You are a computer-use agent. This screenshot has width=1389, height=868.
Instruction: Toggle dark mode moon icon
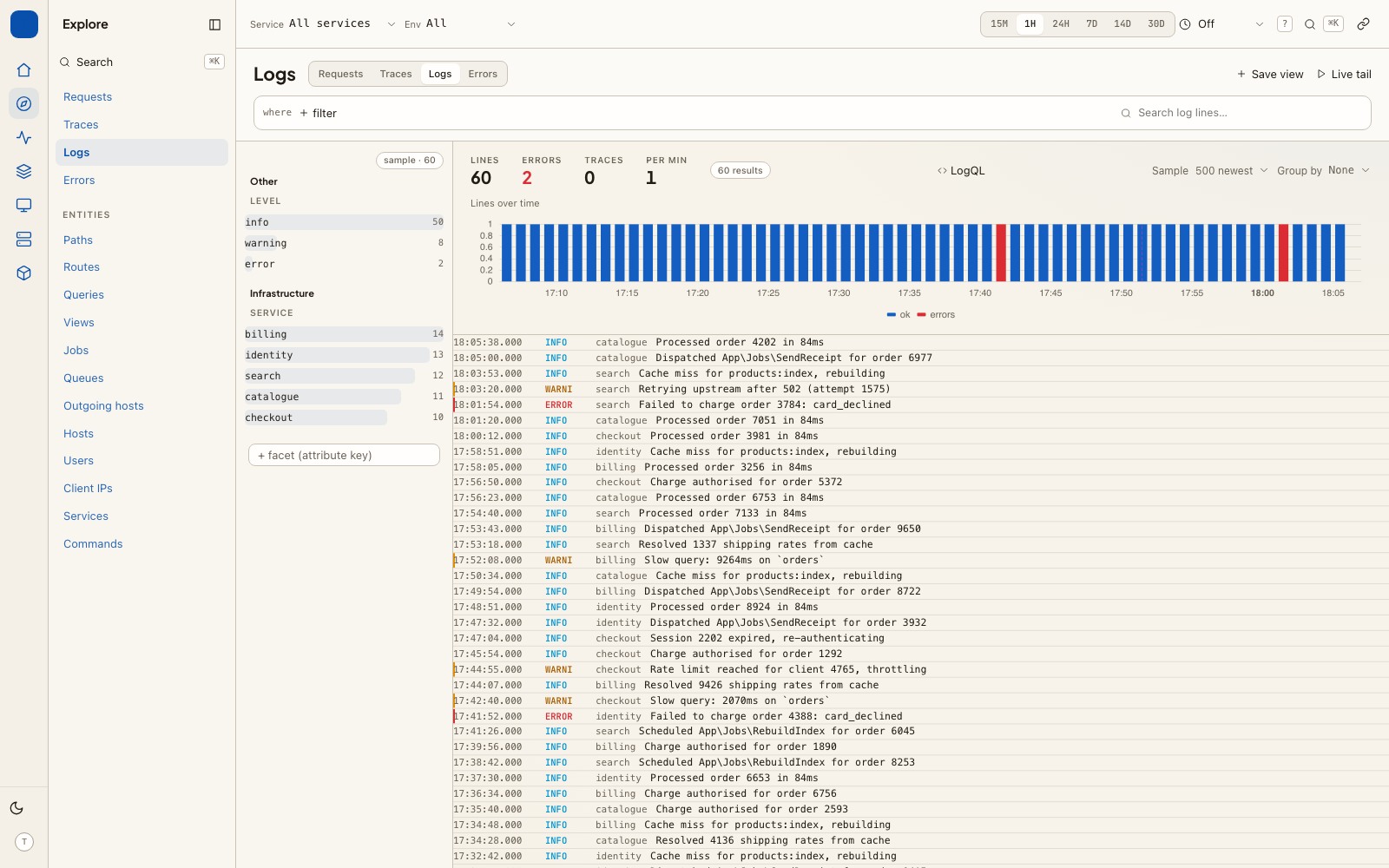pyautogui.click(x=16, y=808)
